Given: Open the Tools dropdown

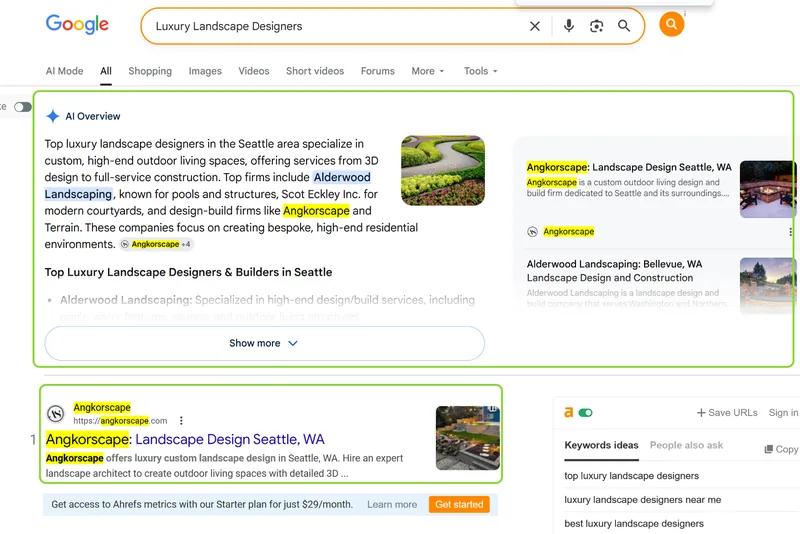Looking at the screenshot, I should click(x=480, y=71).
